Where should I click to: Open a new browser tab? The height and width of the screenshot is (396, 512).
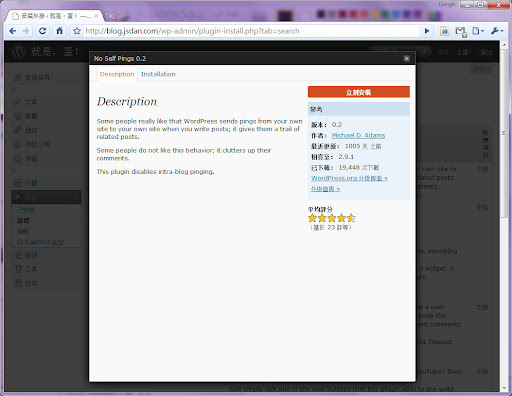110,16
